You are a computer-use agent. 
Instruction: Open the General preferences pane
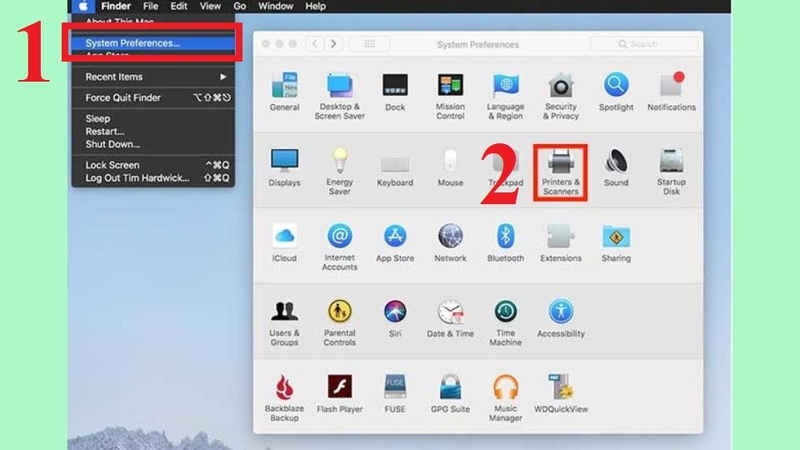(284, 92)
